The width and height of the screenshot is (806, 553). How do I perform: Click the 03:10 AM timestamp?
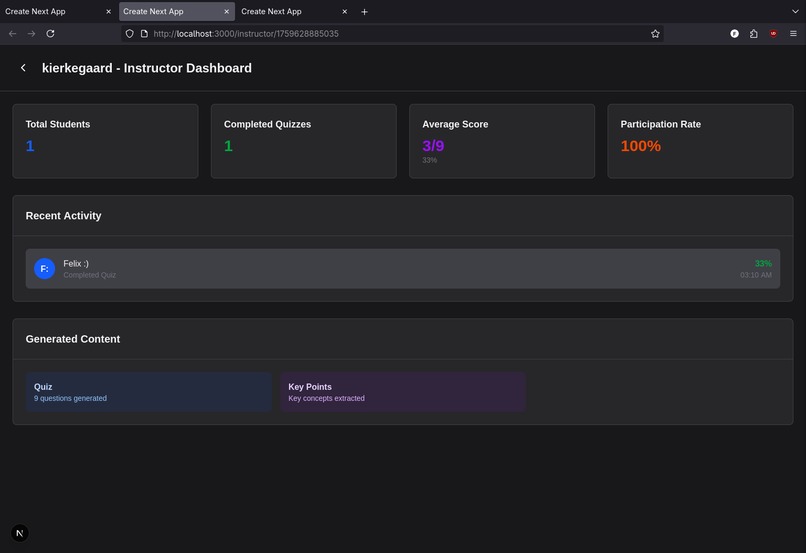click(756, 275)
